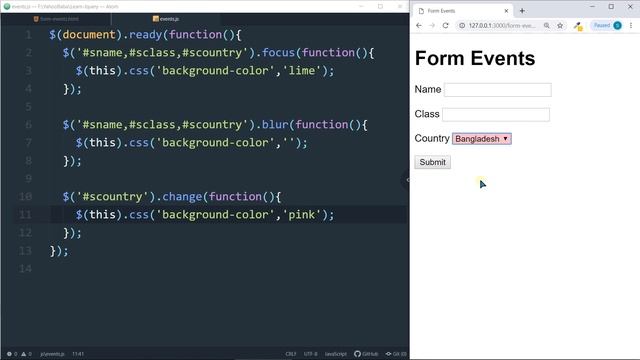The height and width of the screenshot is (360, 640).
Task: Open a new browser tab
Action: 522,11
